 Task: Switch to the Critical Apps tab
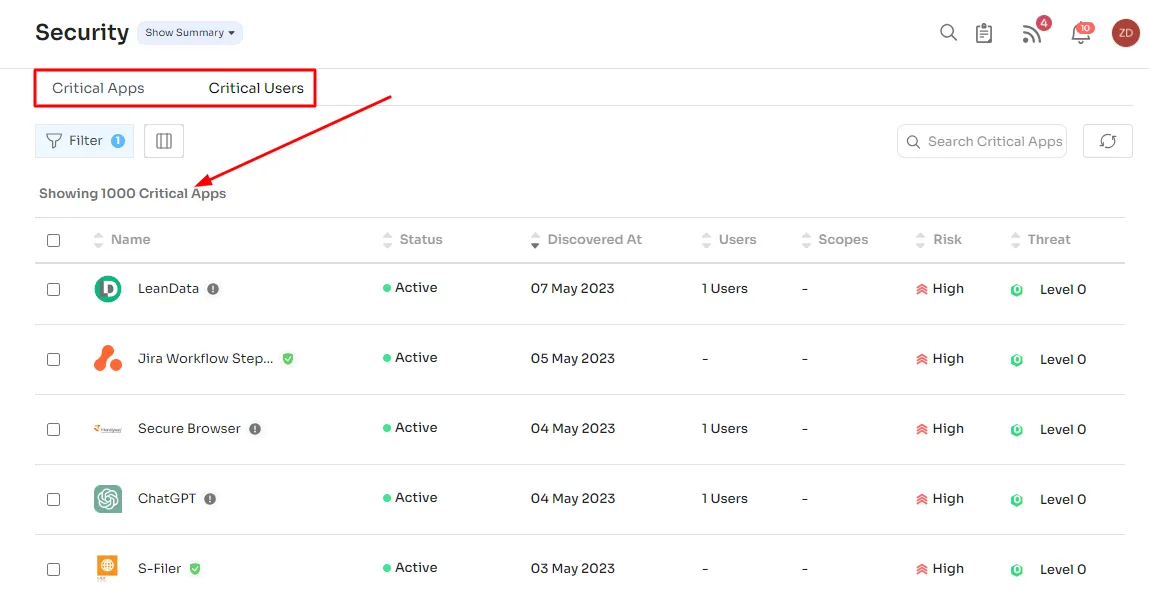pos(98,88)
